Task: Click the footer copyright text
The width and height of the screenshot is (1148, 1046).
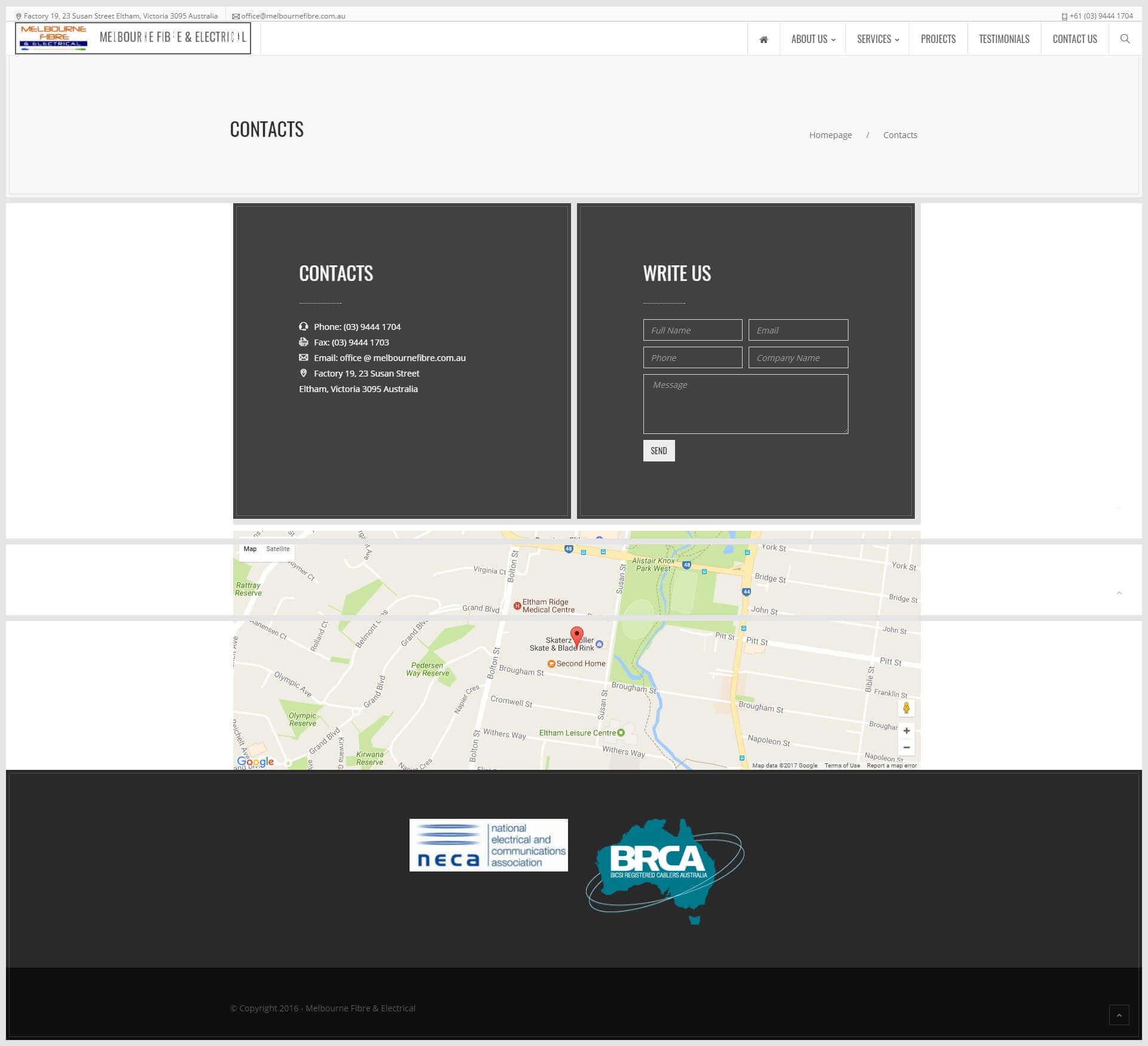Action: point(323,1008)
